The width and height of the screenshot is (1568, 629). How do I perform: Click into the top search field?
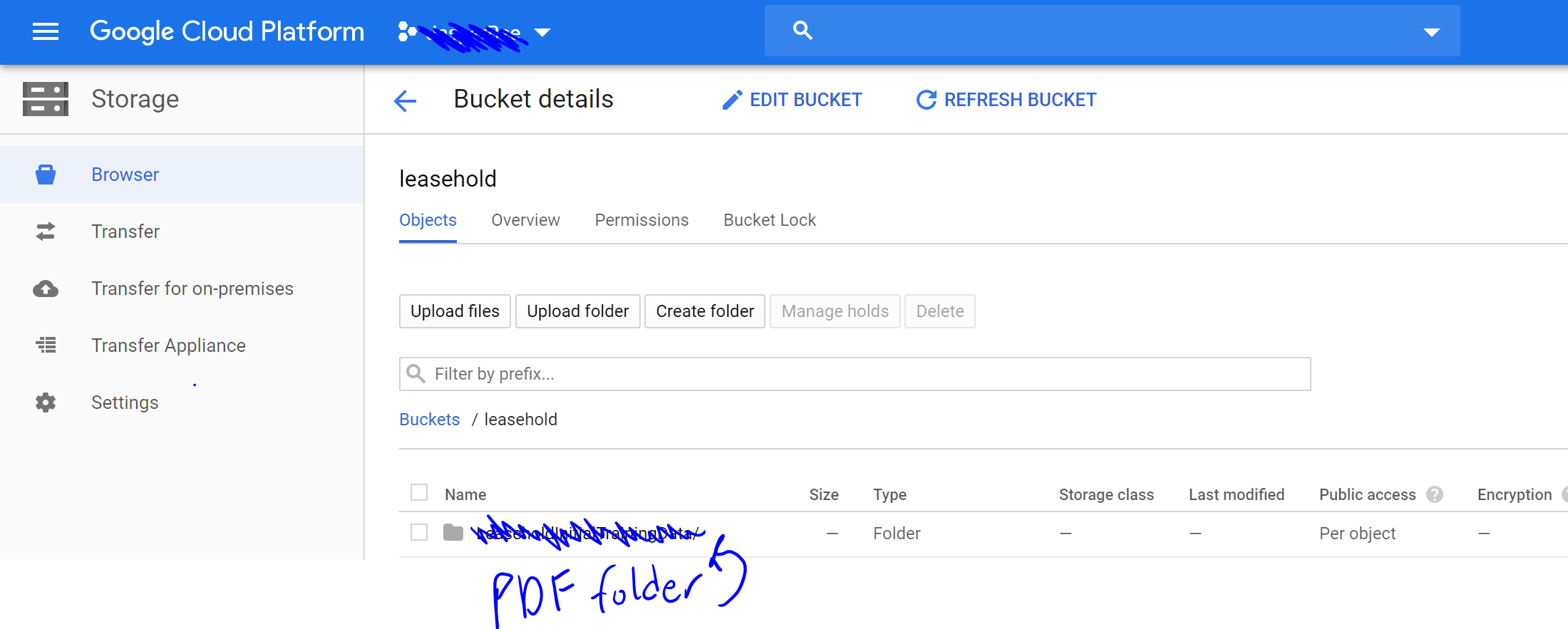click(x=1112, y=31)
